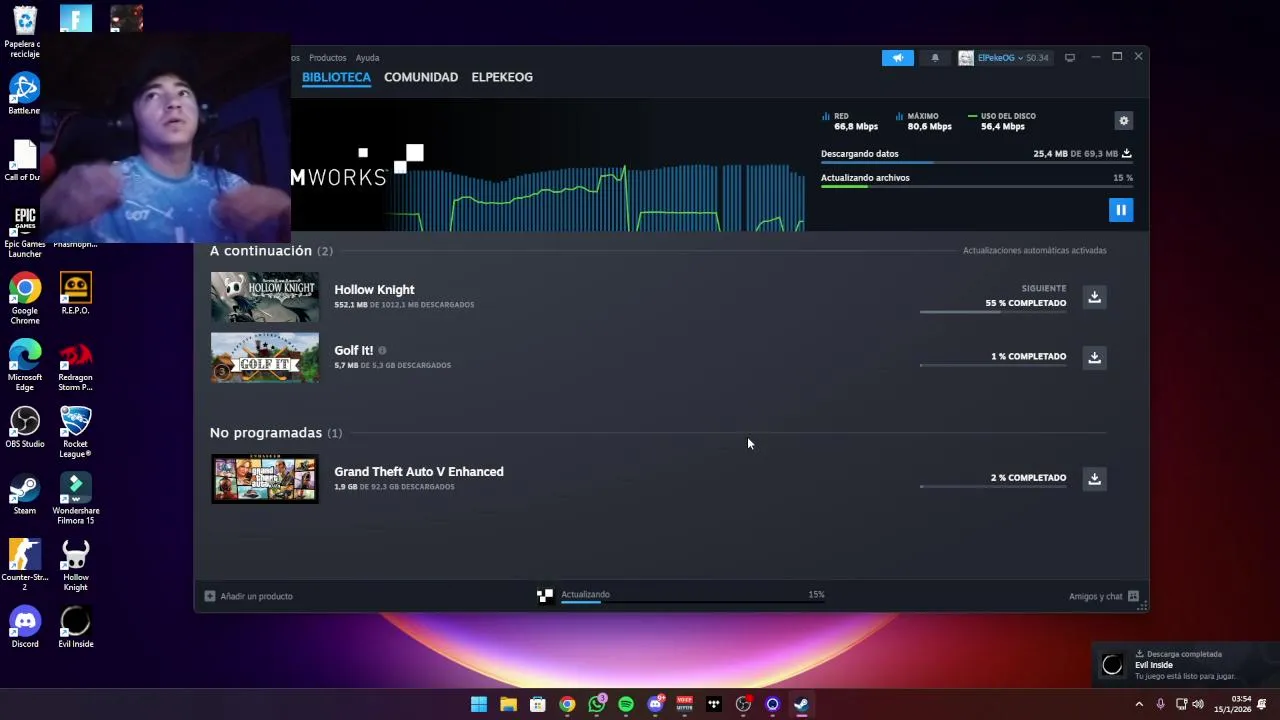Show hidden system tray icons chevron
This screenshot has height=720, width=1280.
(x=1139, y=704)
